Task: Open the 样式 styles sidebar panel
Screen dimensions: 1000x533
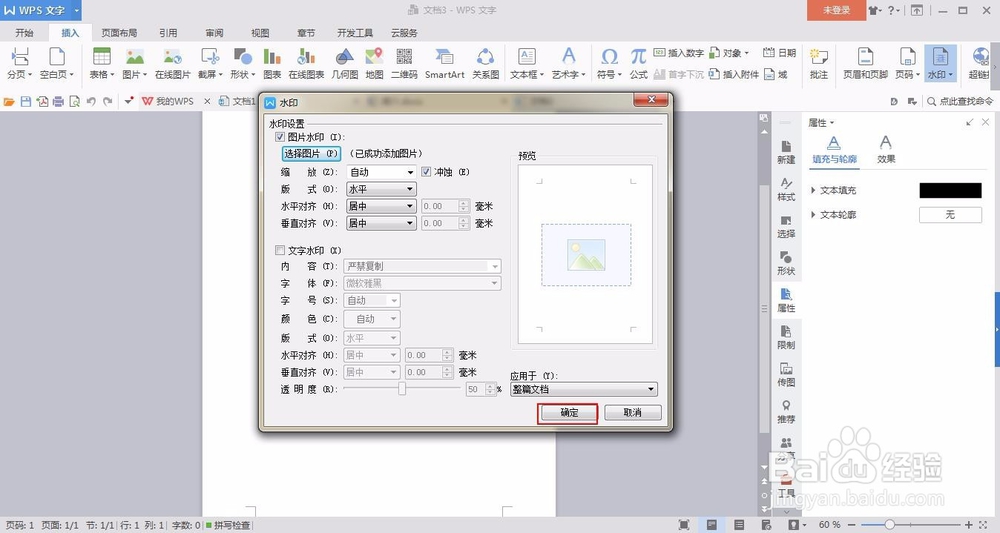Action: coord(786,189)
